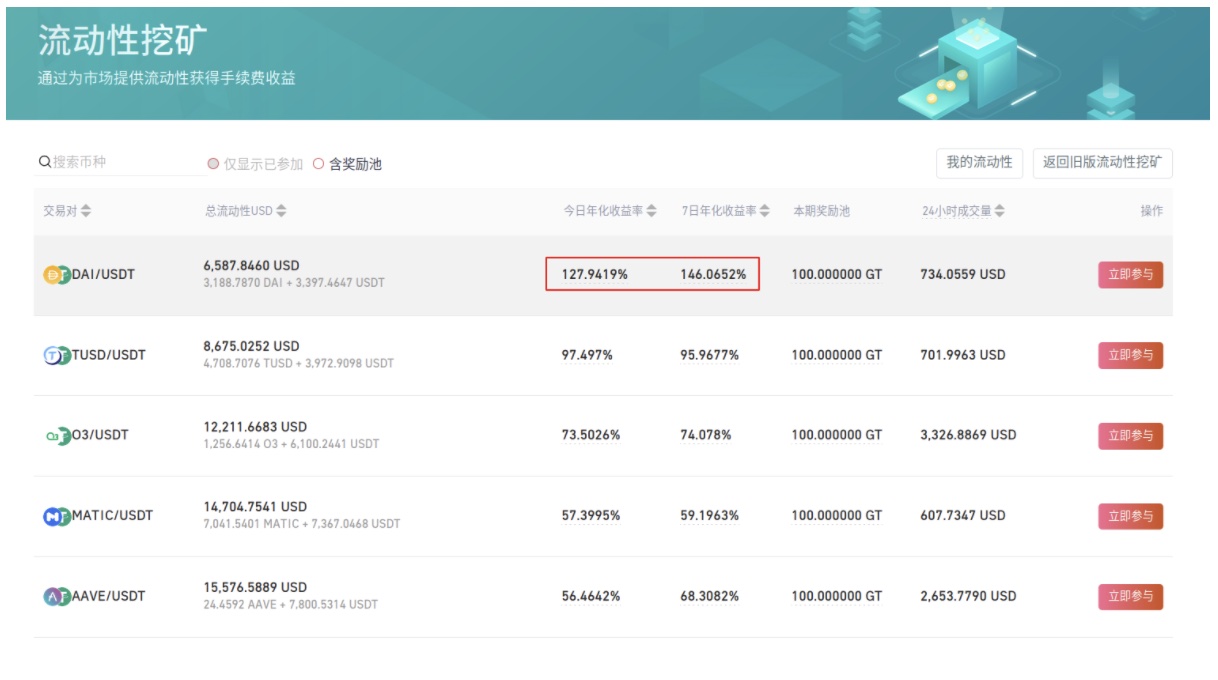1218x680 pixels.
Task: Click the AAVE/USDT pair coin icon
Action: (56, 597)
